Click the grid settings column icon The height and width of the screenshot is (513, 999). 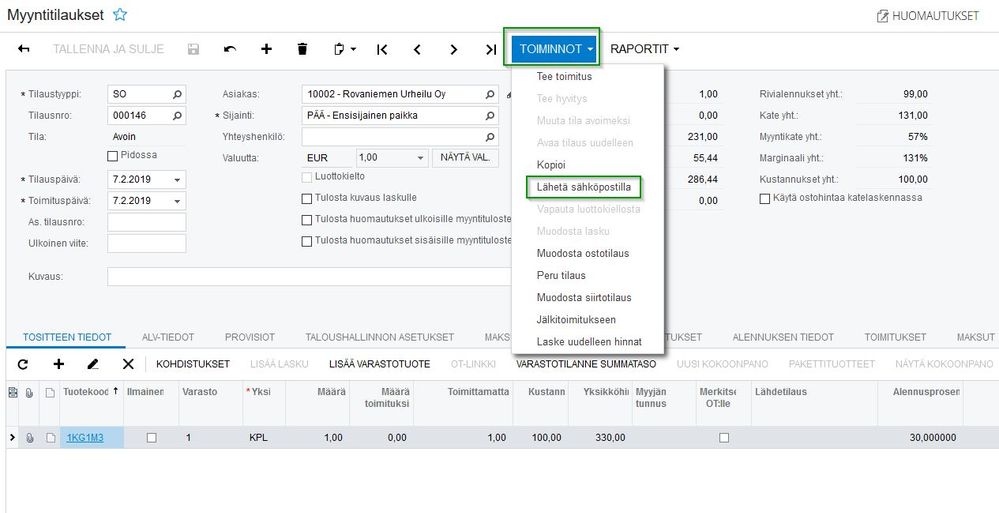[12, 393]
